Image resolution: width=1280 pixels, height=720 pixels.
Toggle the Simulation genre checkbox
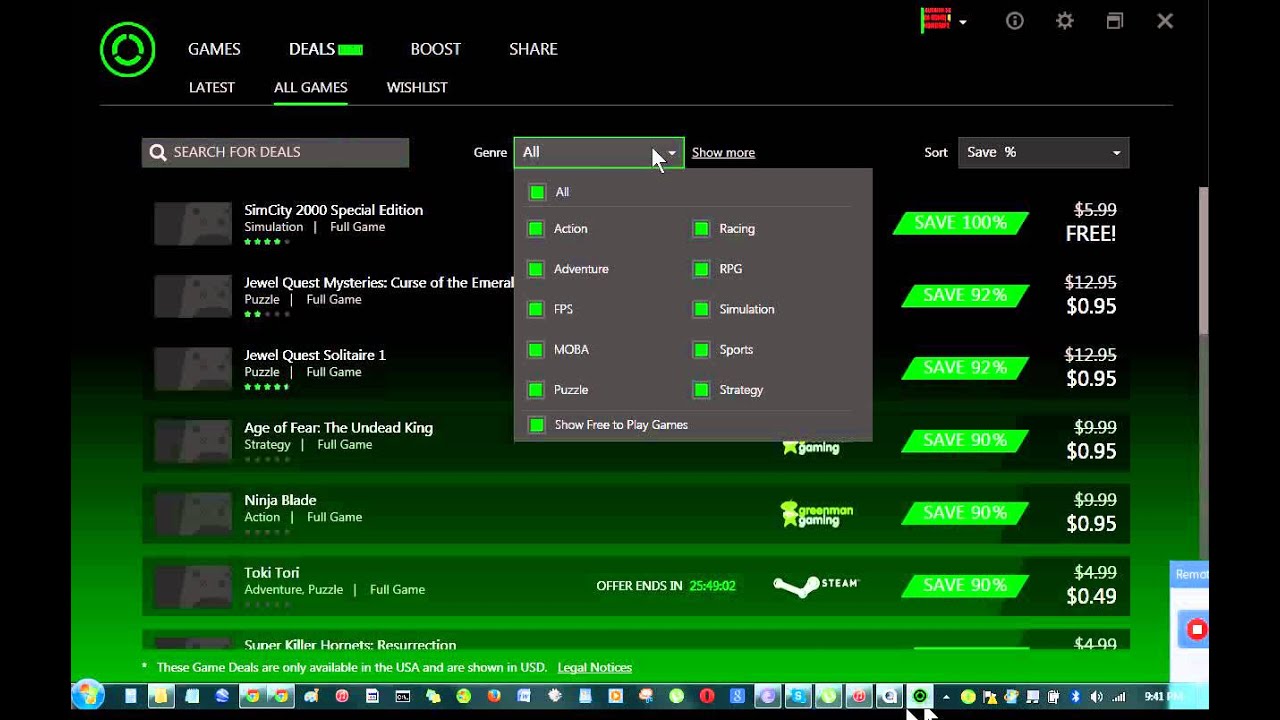click(701, 309)
